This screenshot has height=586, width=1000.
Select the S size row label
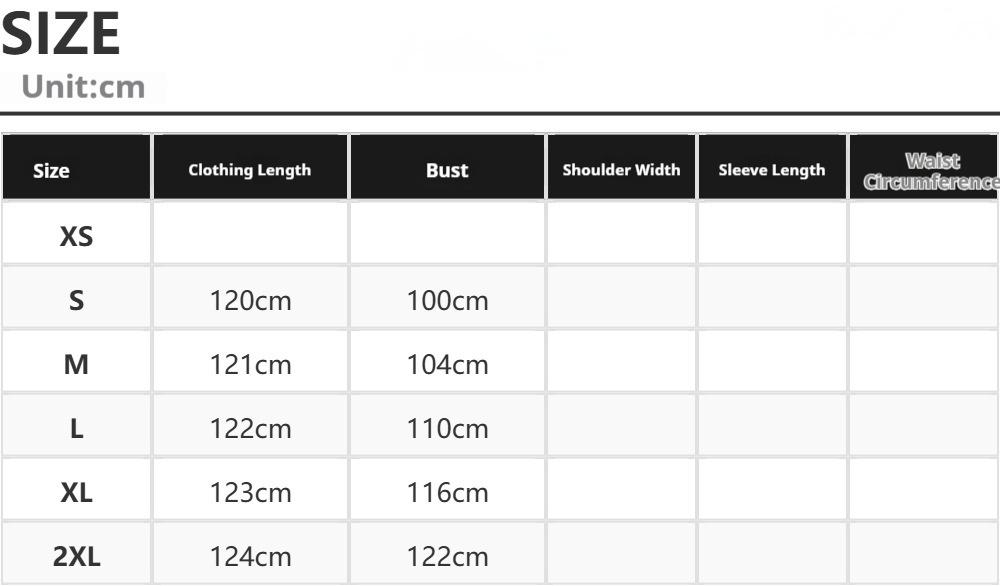[x=76, y=300]
